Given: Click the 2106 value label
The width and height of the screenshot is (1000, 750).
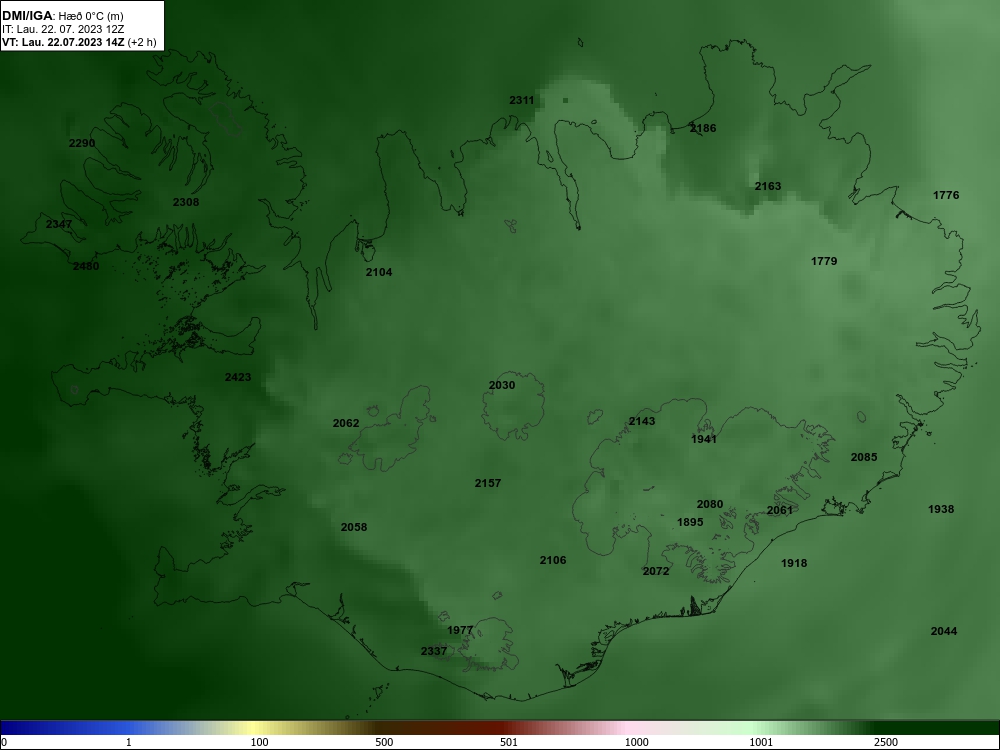Looking at the screenshot, I should pyautogui.click(x=553, y=561).
